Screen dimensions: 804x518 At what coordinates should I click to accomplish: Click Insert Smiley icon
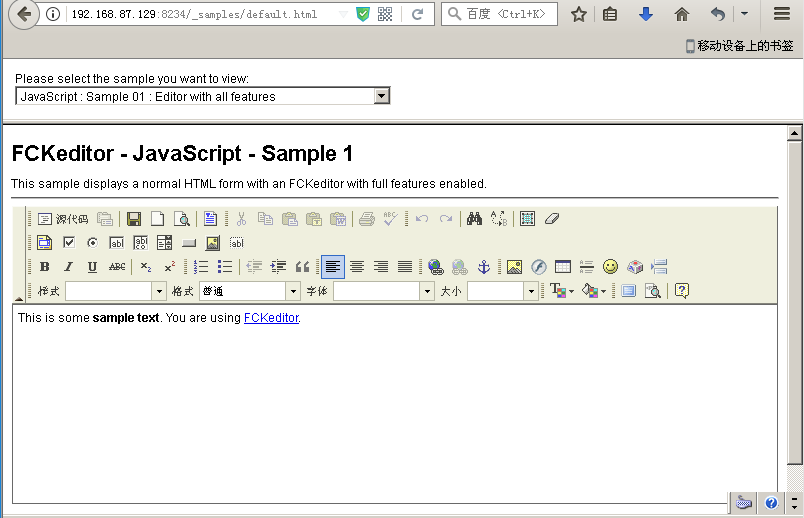pos(610,267)
